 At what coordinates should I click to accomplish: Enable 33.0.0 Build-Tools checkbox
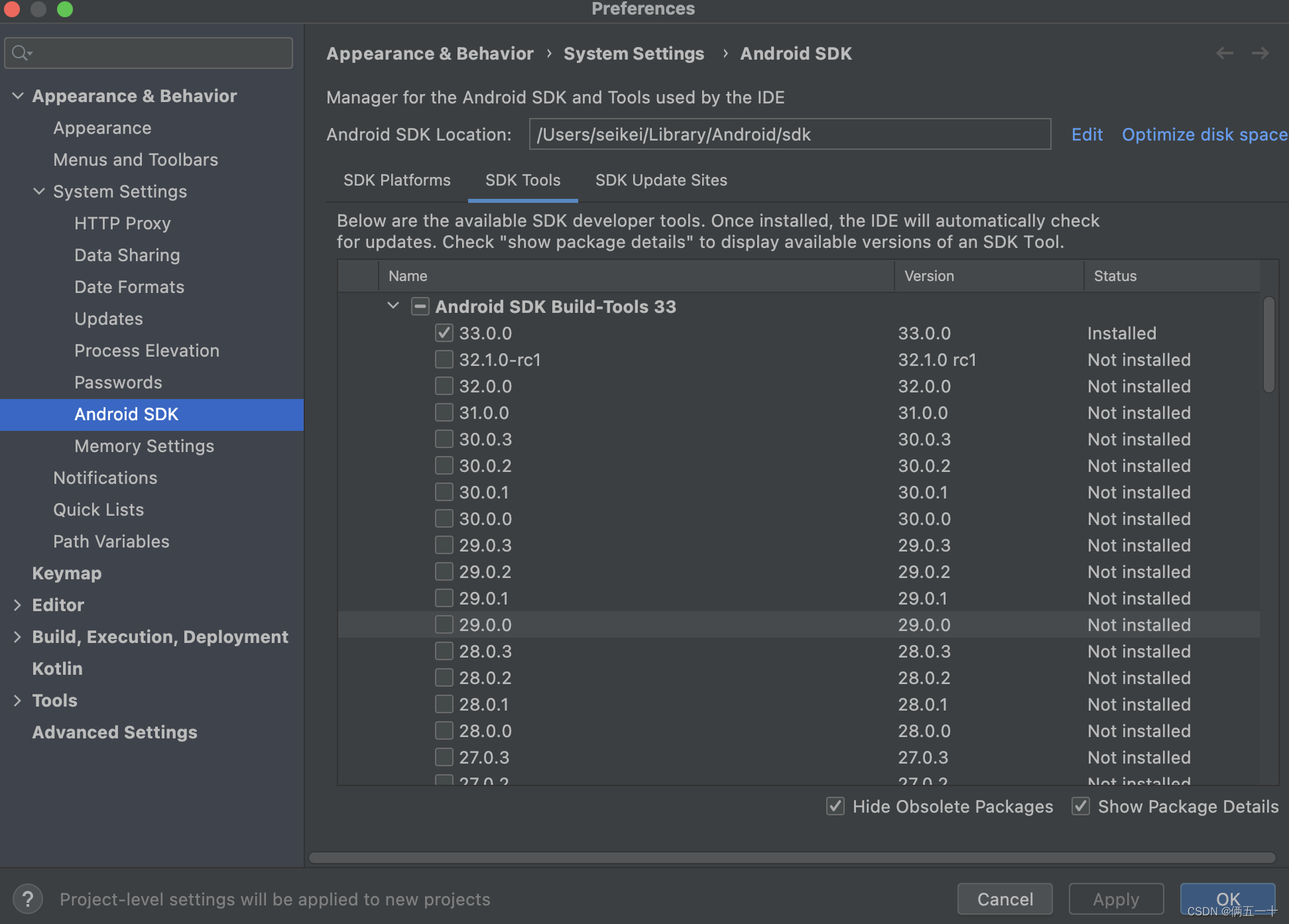[443, 333]
